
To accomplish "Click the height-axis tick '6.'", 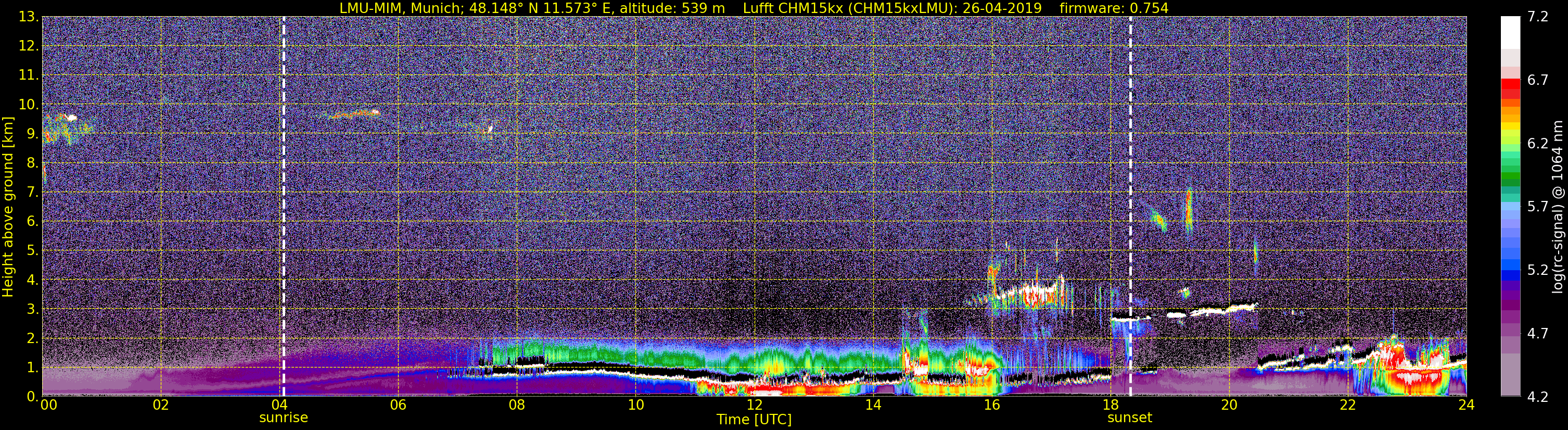I will click(32, 222).
